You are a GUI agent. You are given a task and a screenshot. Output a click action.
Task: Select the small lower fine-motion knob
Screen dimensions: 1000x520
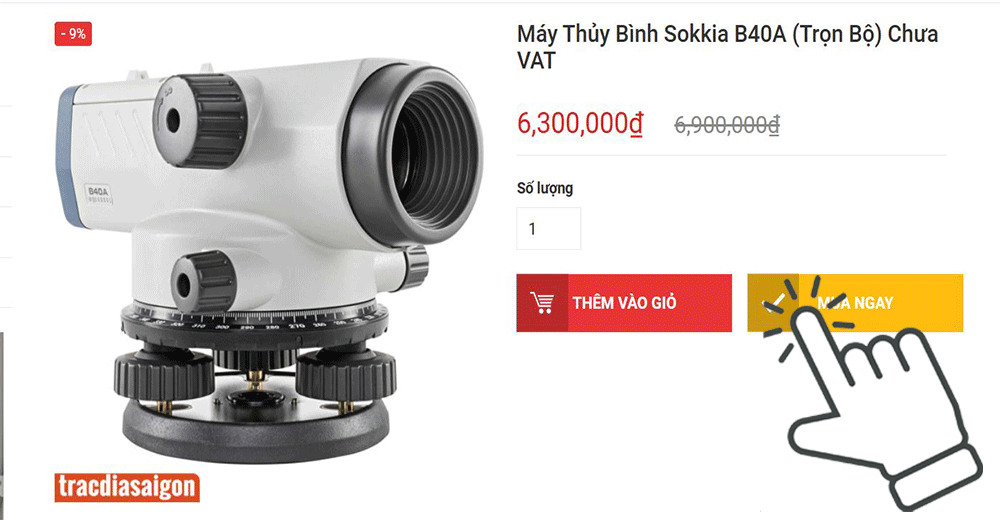[x=203, y=283]
